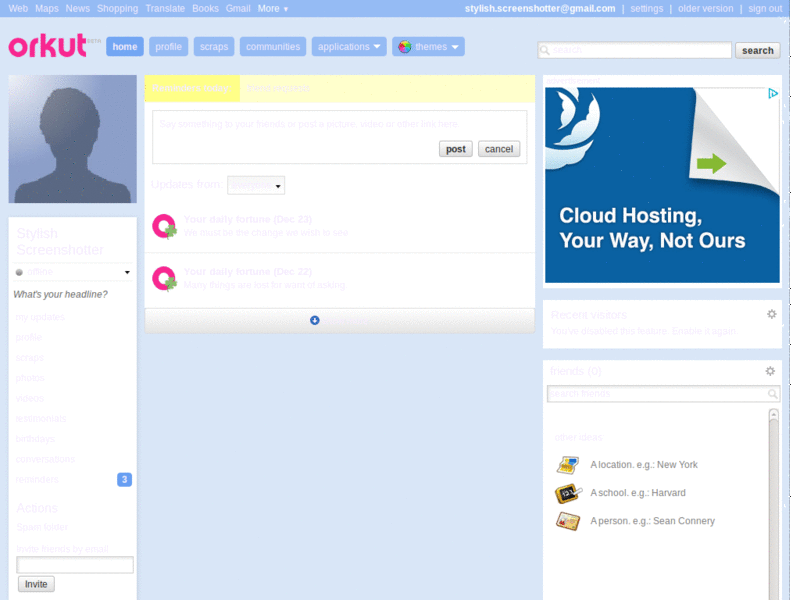Open Shopping in the Google bar
Screen dimensions: 800x600
[117, 9]
